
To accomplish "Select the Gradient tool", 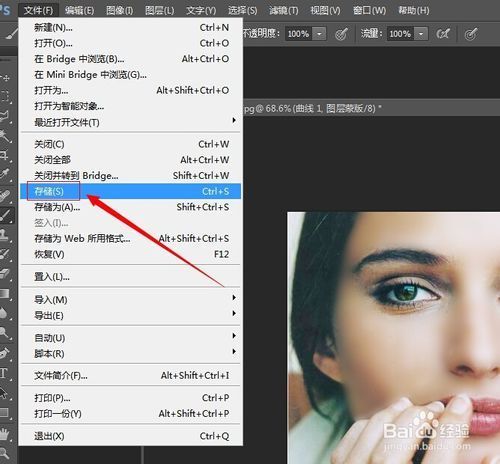I will click(x=6, y=293).
